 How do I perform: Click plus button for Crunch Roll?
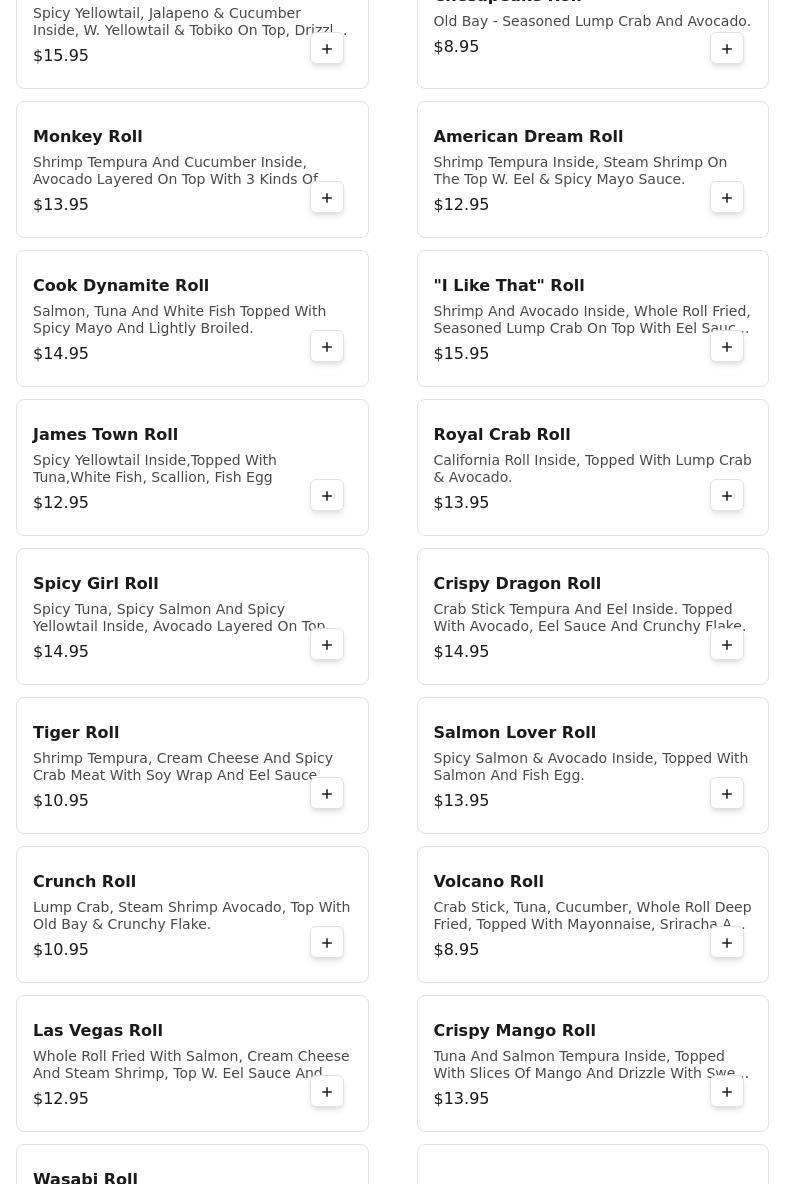(x=327, y=943)
